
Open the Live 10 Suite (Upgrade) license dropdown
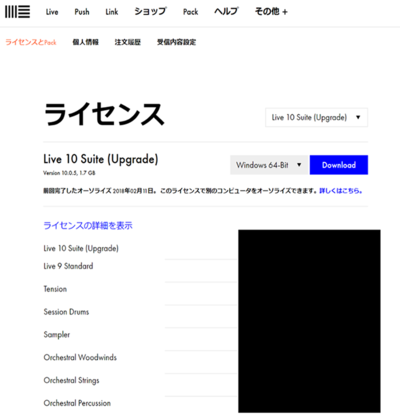pos(316,117)
